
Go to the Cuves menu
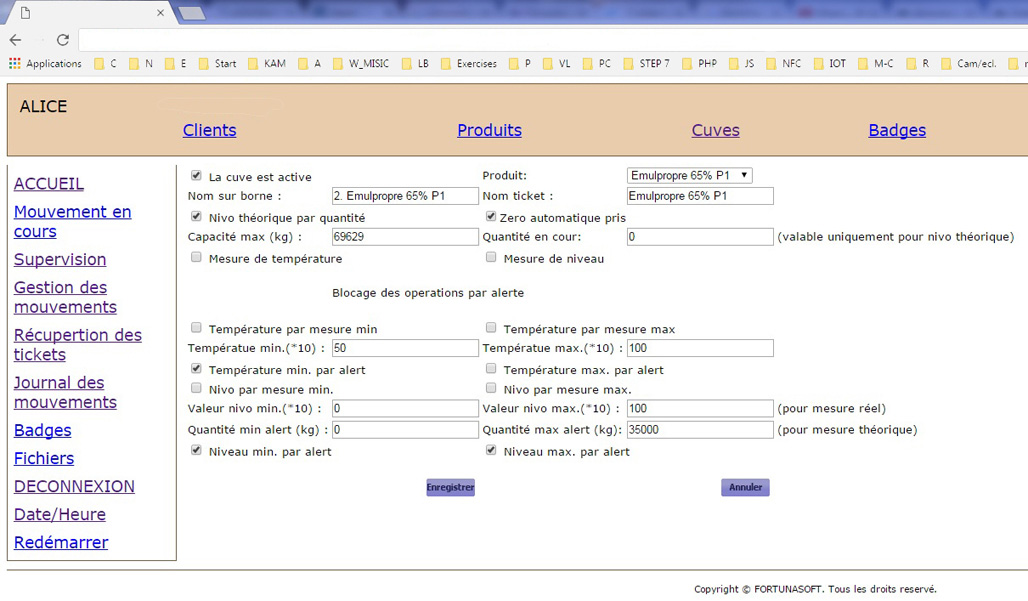click(715, 130)
